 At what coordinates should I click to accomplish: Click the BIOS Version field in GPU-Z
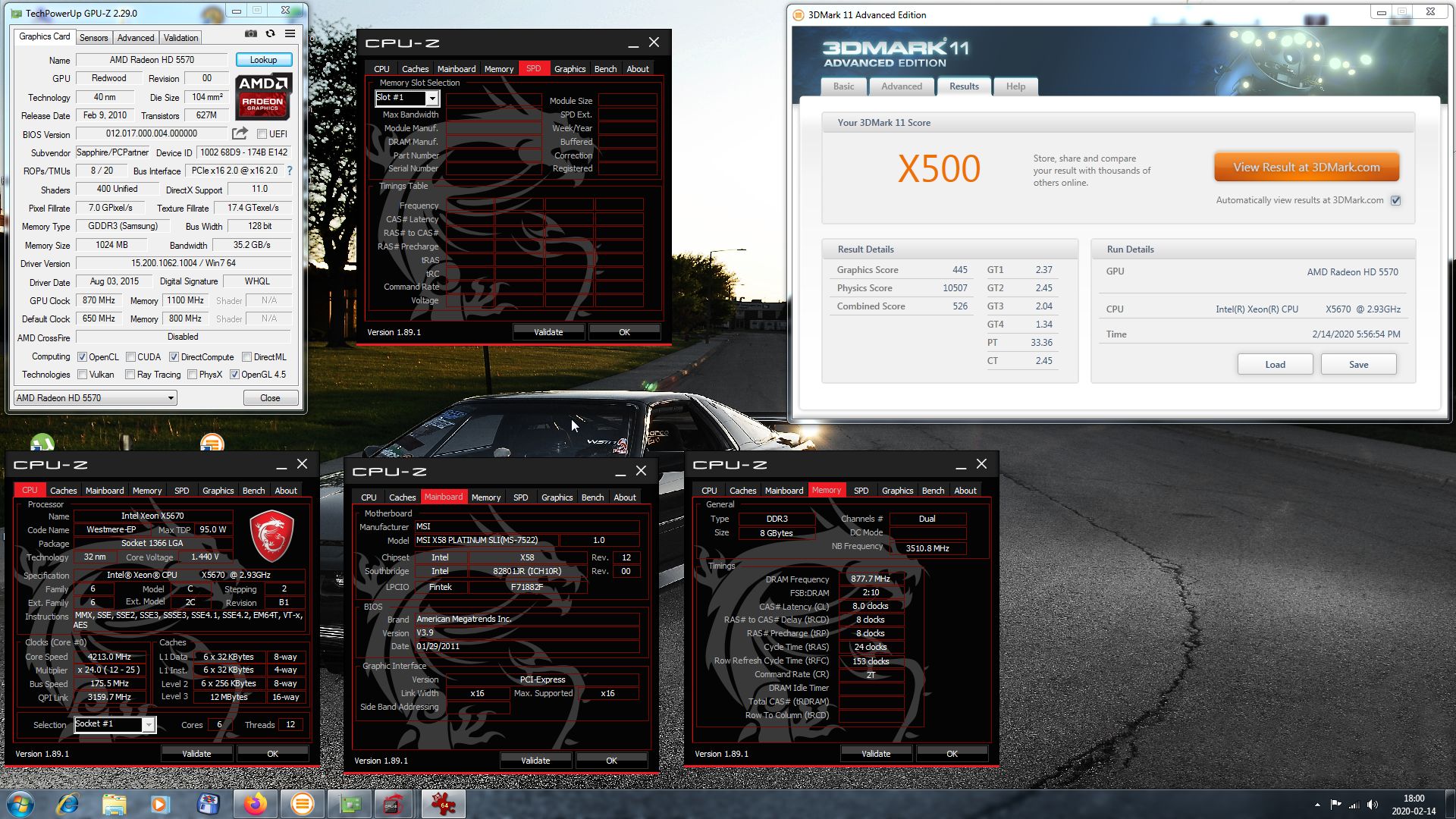[x=152, y=133]
